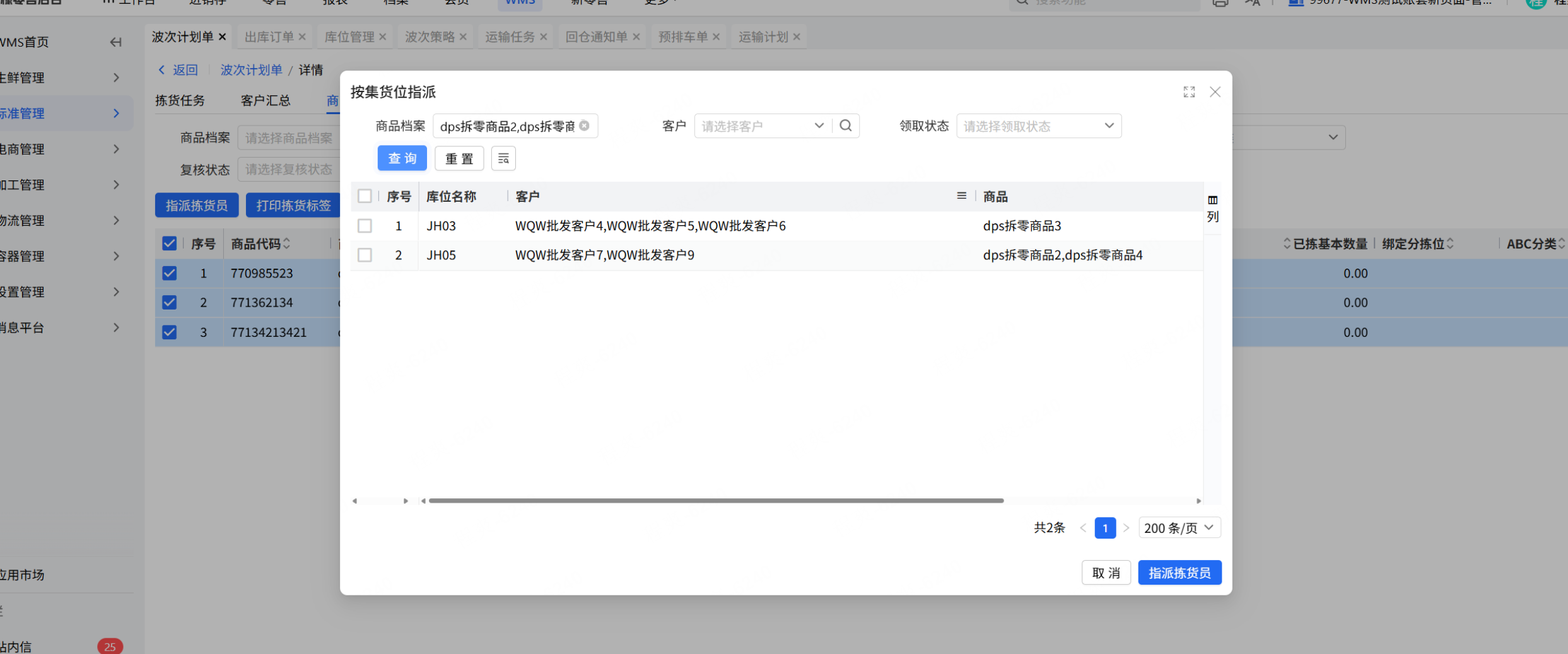Open the 波次计划单 breadcrumb link
Image resolution: width=1568 pixels, height=654 pixels.
click(251, 70)
